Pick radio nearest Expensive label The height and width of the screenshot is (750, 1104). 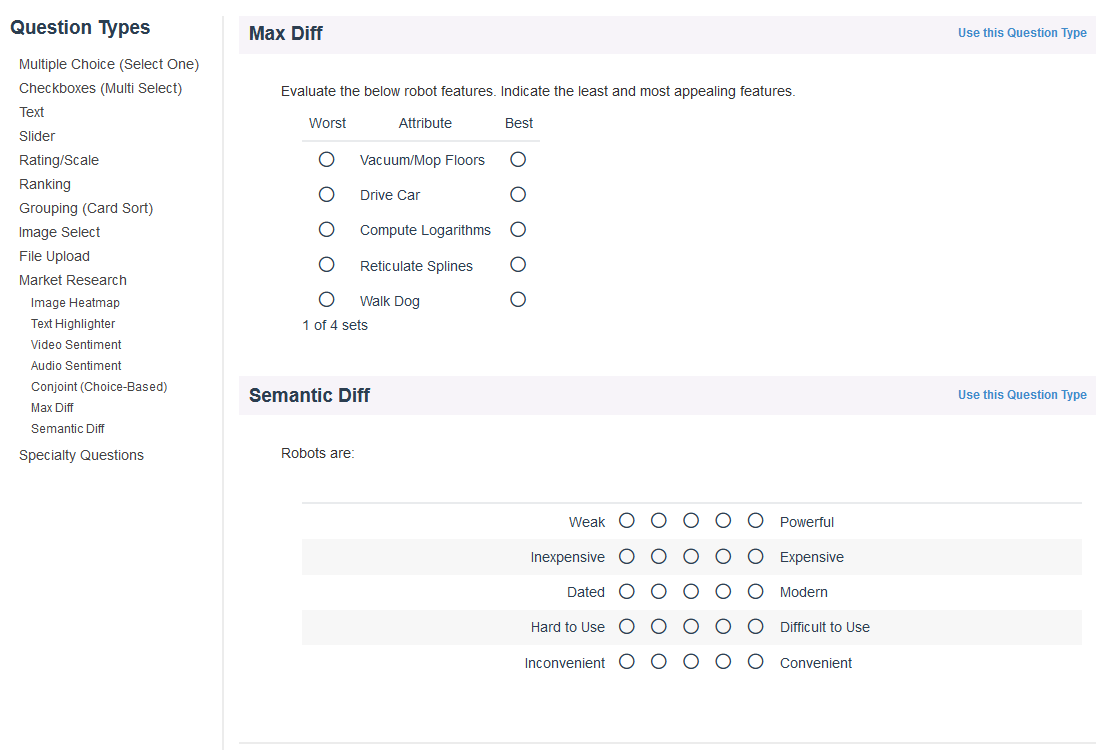pos(756,556)
